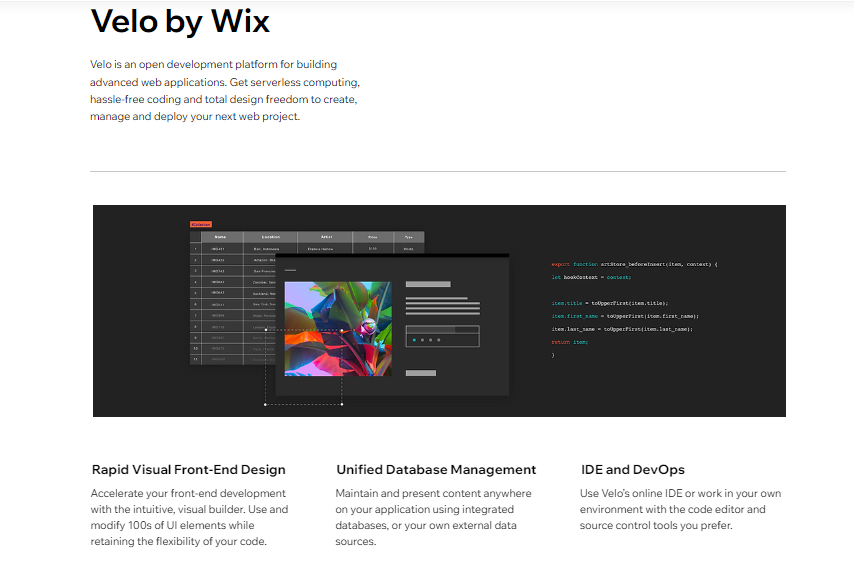The image size is (854, 580).
Task: Click the teal pagination dot in the mockup
Action: (414, 340)
